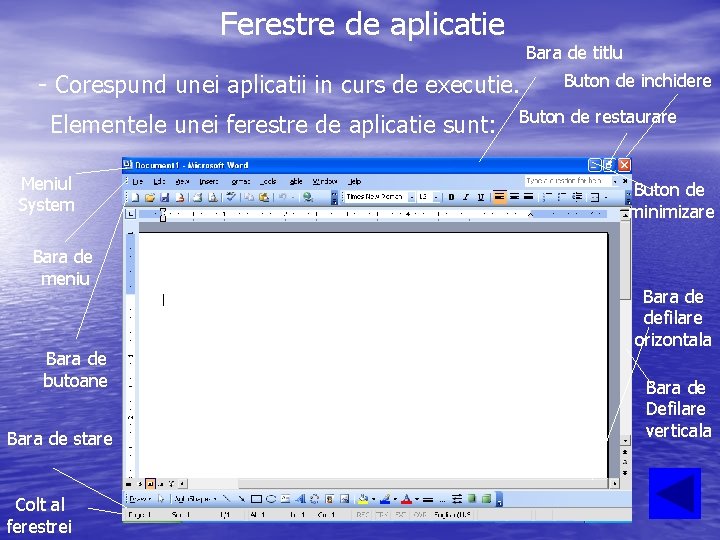Viewport: 720px width, 540px height.
Task: Open the Window menu
Action: tap(325, 181)
